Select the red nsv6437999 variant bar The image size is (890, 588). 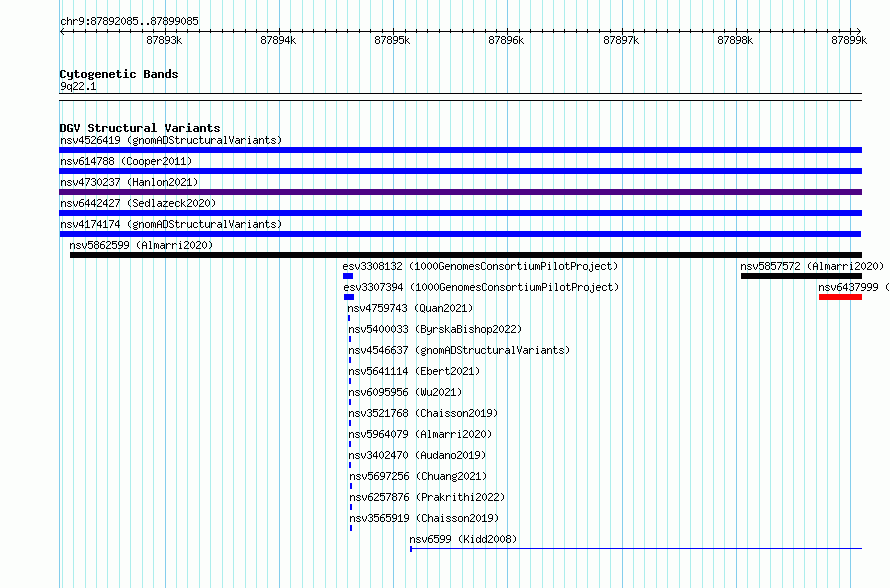click(840, 297)
